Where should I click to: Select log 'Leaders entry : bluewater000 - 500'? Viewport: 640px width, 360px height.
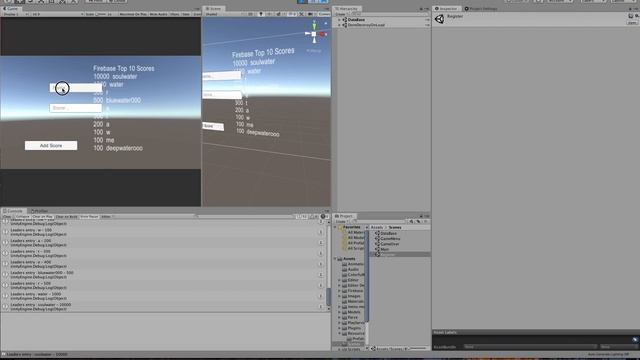[x=160, y=275]
